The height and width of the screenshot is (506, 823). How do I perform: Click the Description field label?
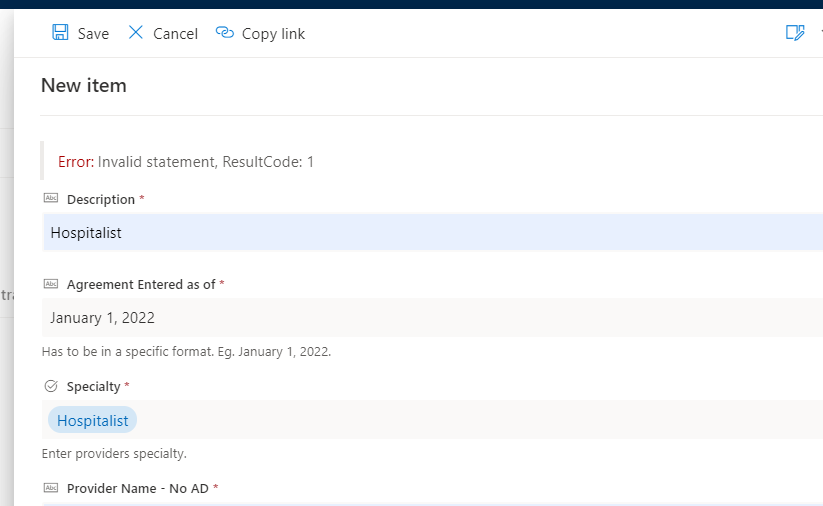click(x=100, y=200)
